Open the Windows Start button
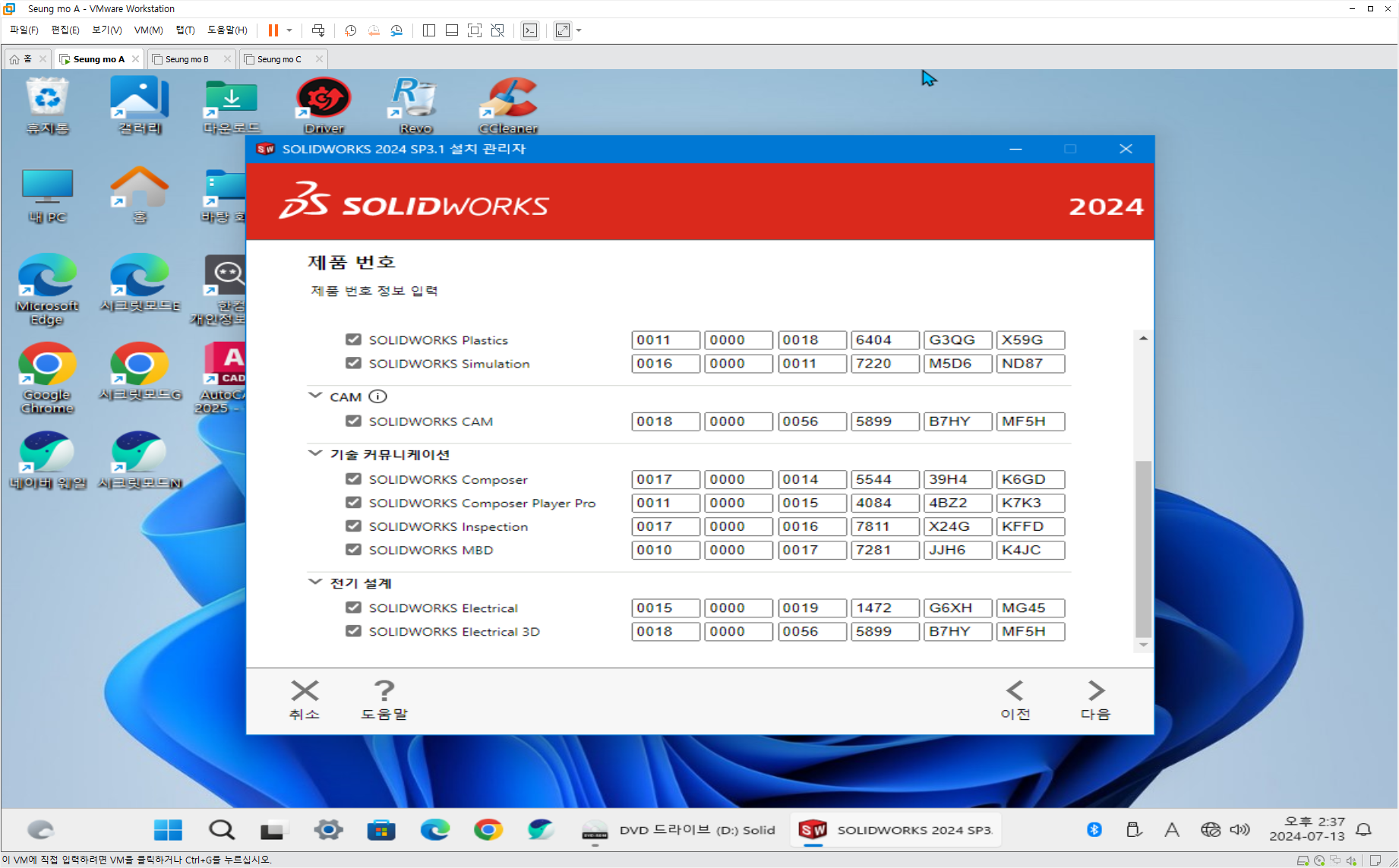 (x=168, y=830)
